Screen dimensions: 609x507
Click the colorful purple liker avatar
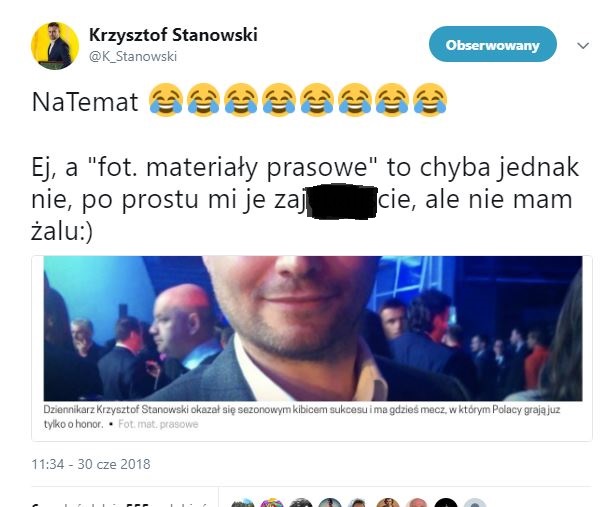click(272, 502)
